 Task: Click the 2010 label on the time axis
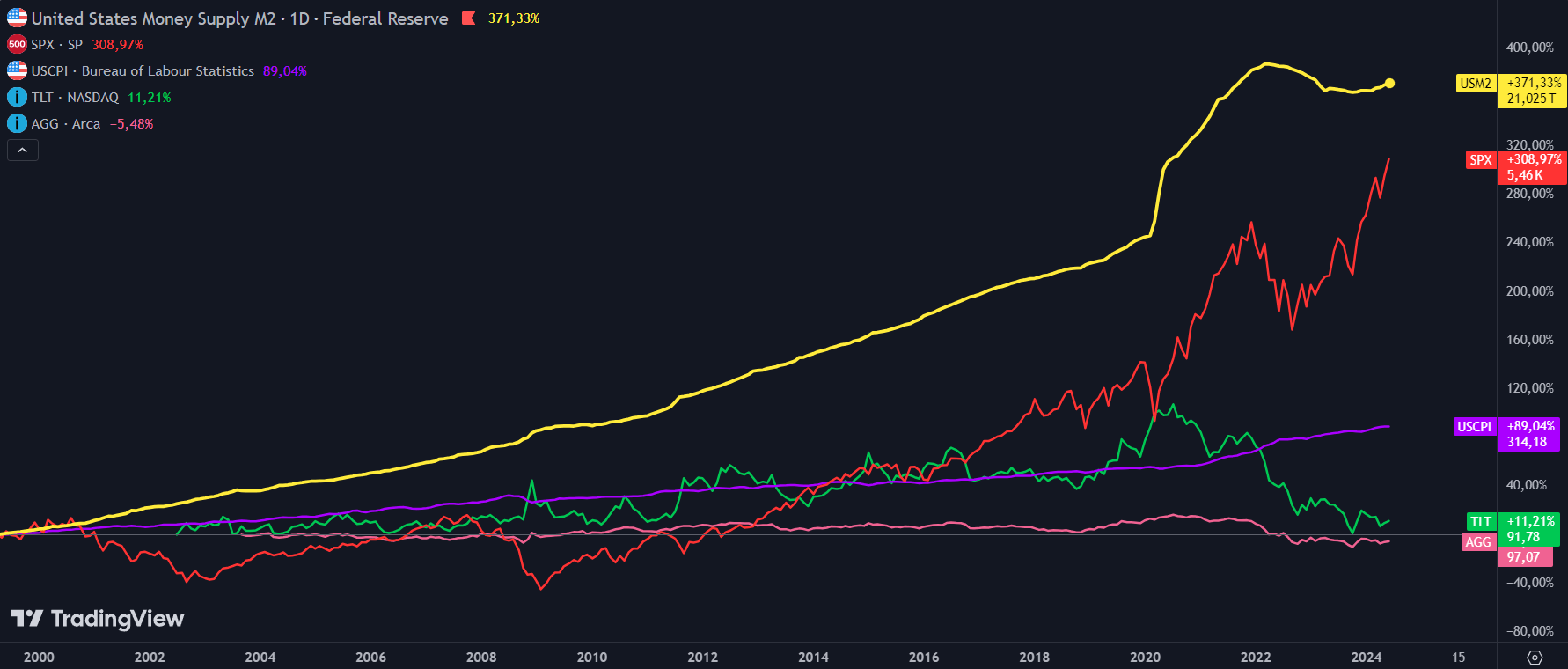(x=592, y=658)
